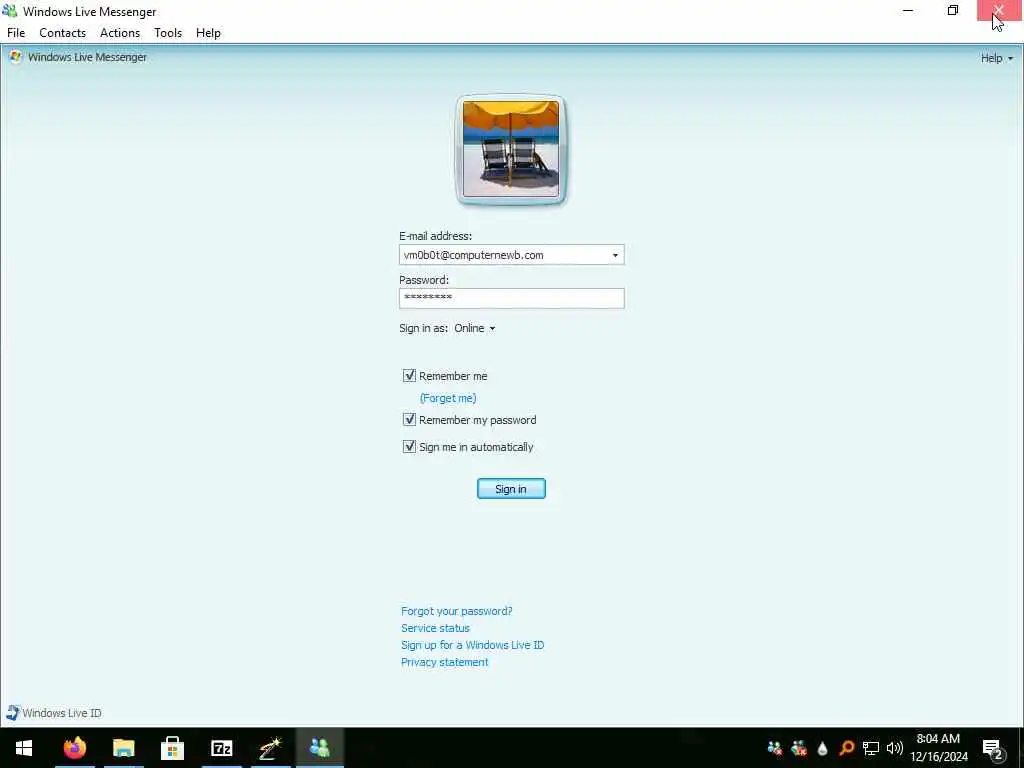Launch Firefox from the taskbar
This screenshot has width=1024, height=768.
(74, 748)
